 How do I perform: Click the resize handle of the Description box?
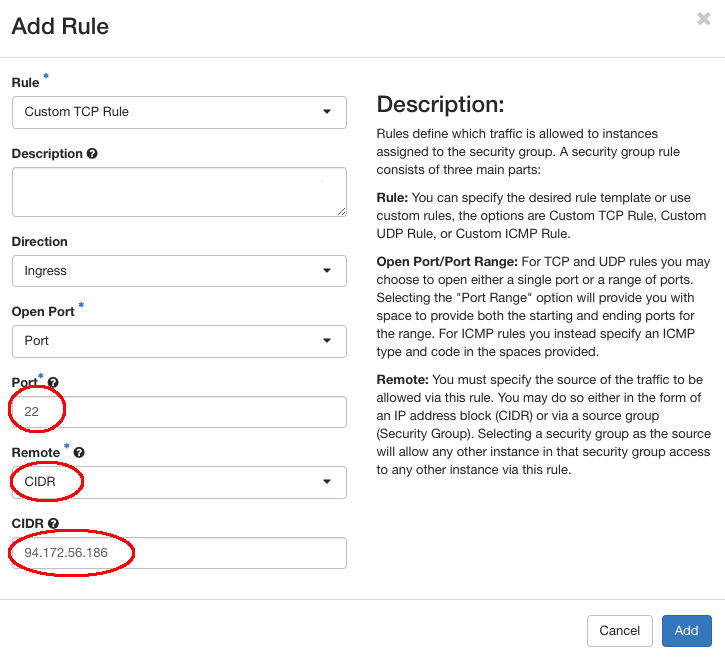click(341, 211)
